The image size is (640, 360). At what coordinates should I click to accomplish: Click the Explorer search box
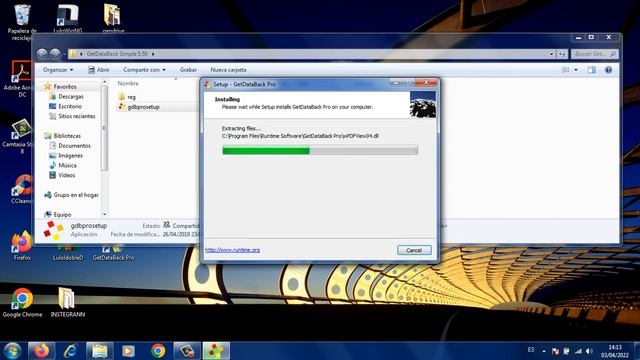point(594,53)
